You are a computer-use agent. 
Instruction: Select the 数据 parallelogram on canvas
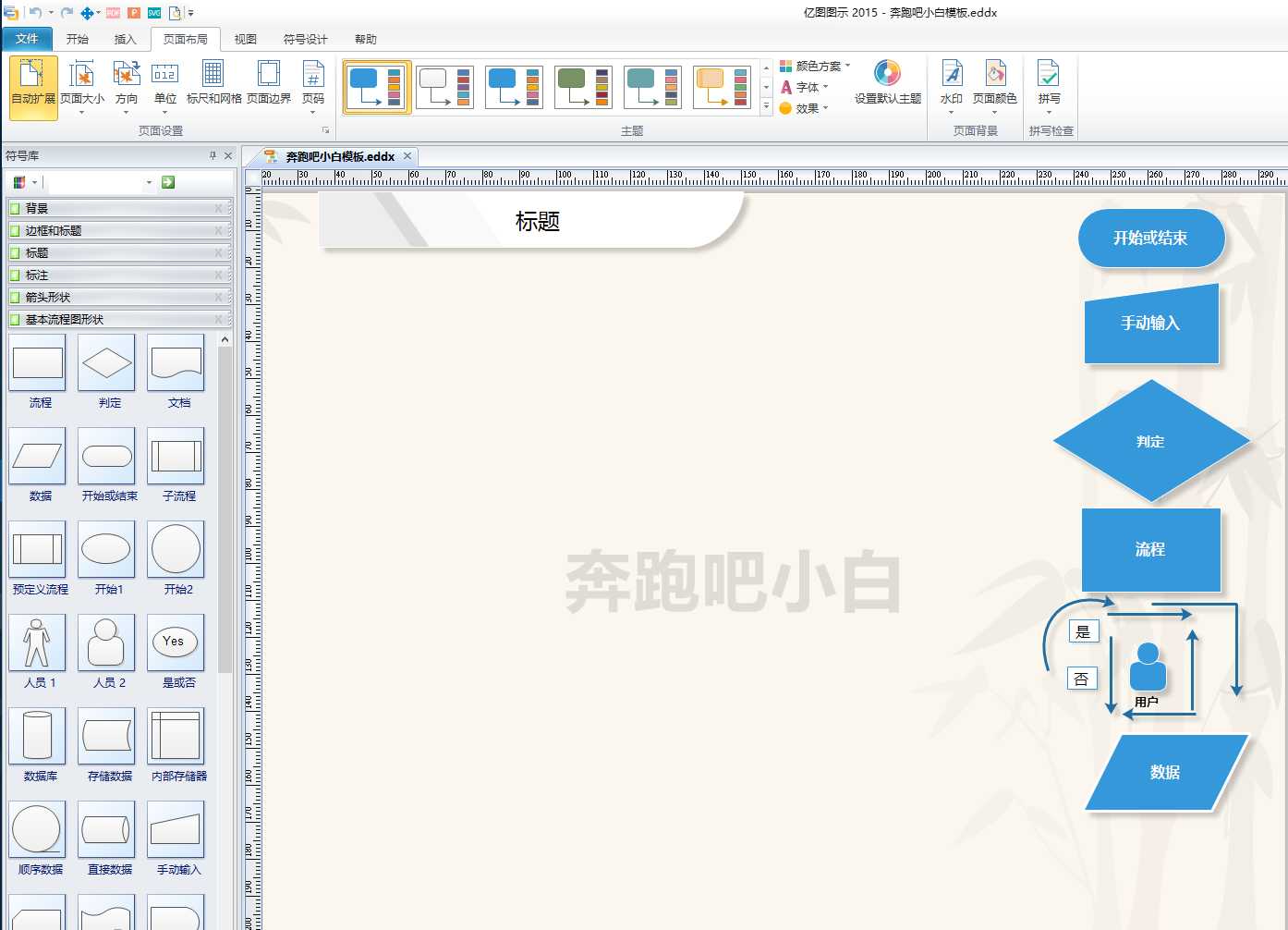pos(1166,772)
